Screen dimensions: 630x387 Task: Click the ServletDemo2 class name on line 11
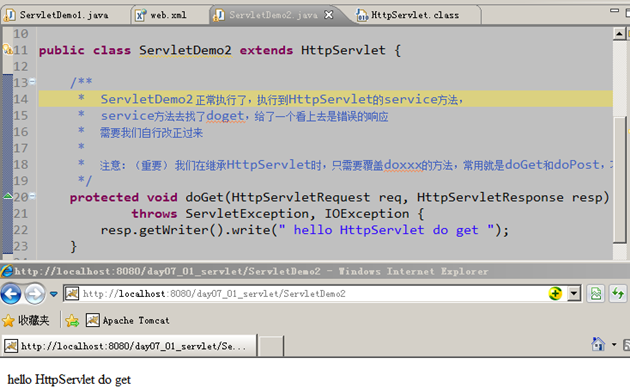[x=185, y=50]
